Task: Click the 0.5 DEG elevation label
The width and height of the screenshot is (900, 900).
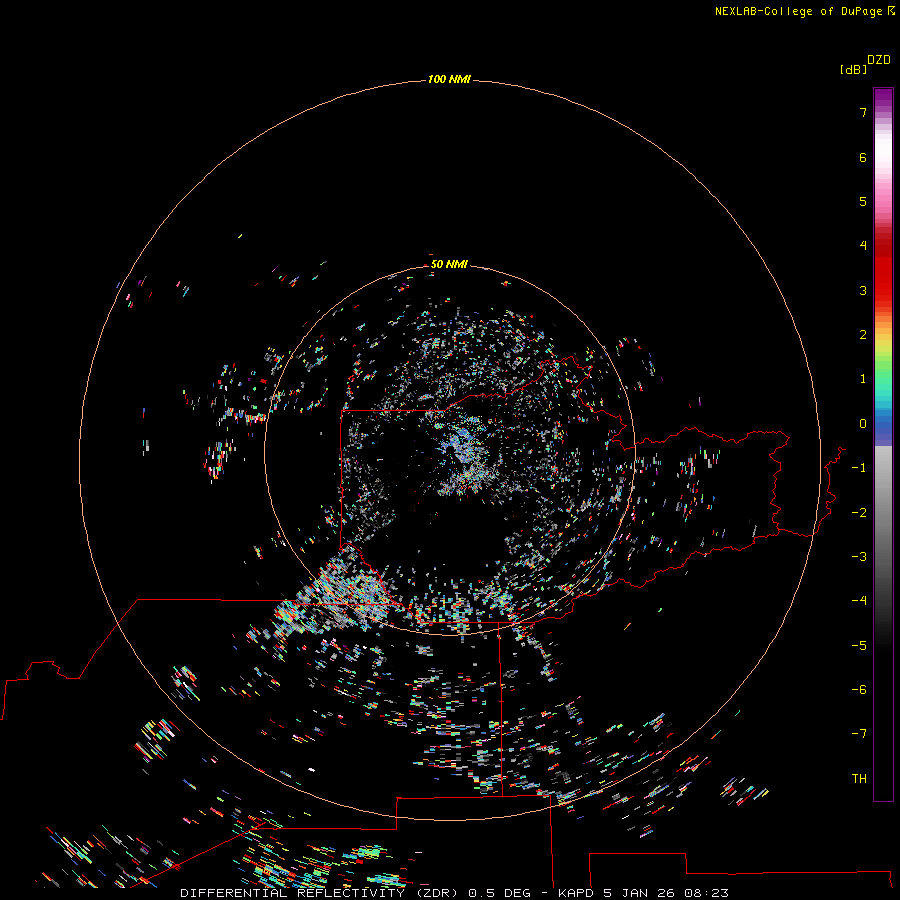Action: pos(501,893)
